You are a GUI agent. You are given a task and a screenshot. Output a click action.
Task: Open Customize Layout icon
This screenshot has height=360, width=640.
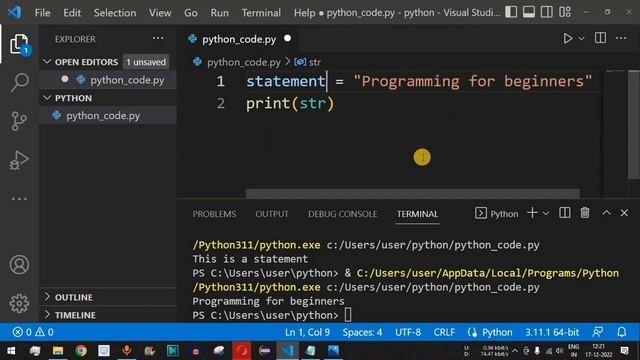[x=565, y=12]
